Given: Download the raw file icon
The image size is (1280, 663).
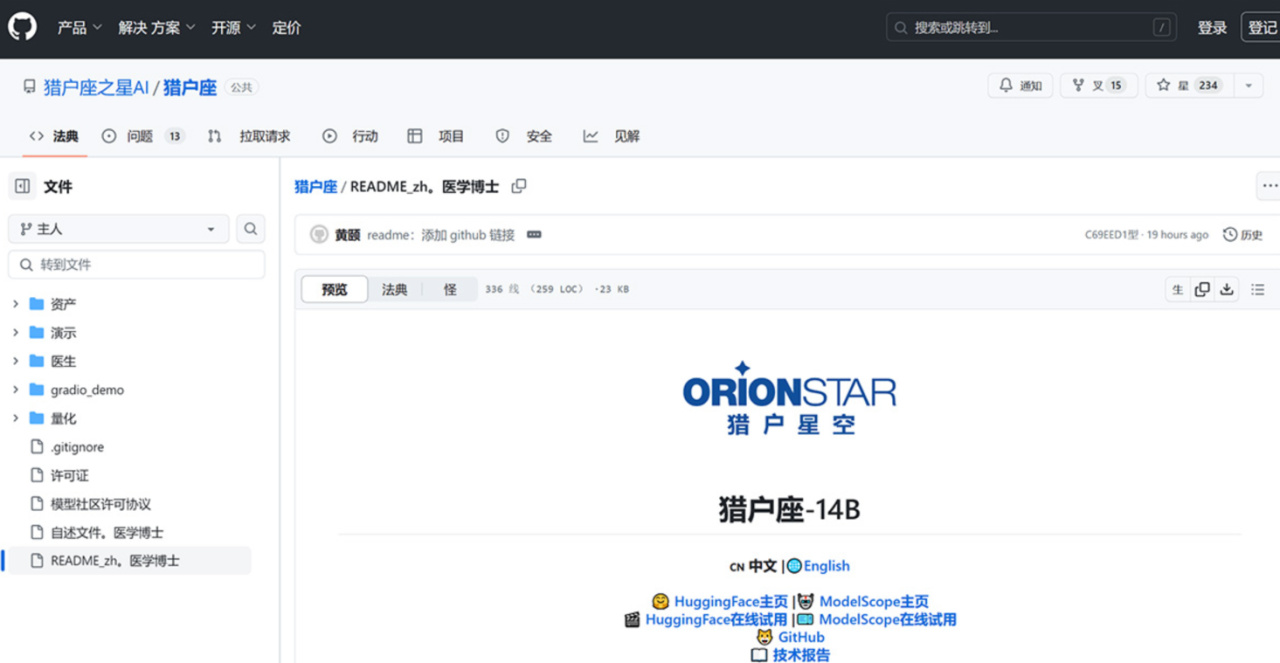Looking at the screenshot, I should (x=1227, y=289).
